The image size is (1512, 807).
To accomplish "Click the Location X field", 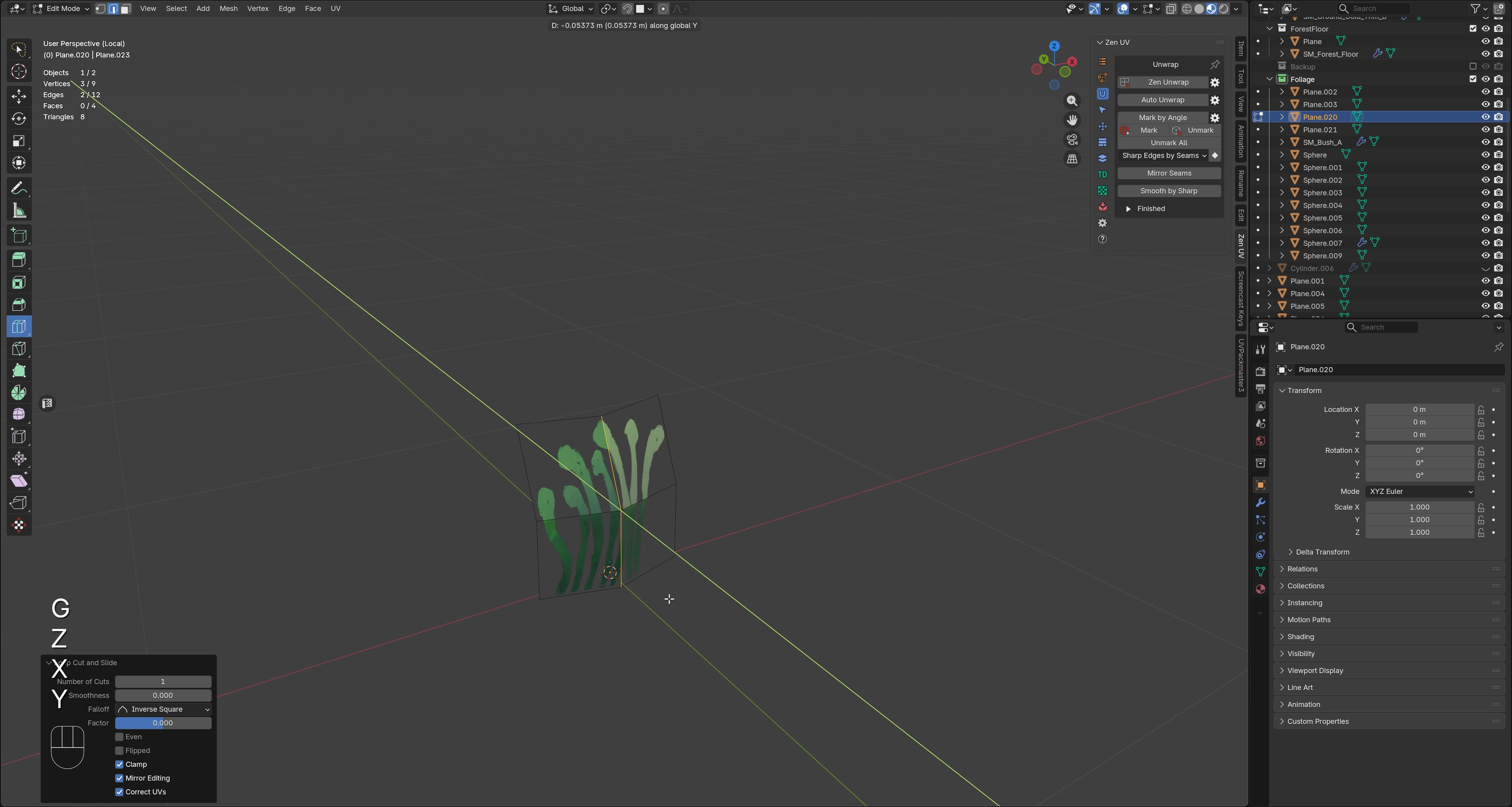I will (1419, 410).
